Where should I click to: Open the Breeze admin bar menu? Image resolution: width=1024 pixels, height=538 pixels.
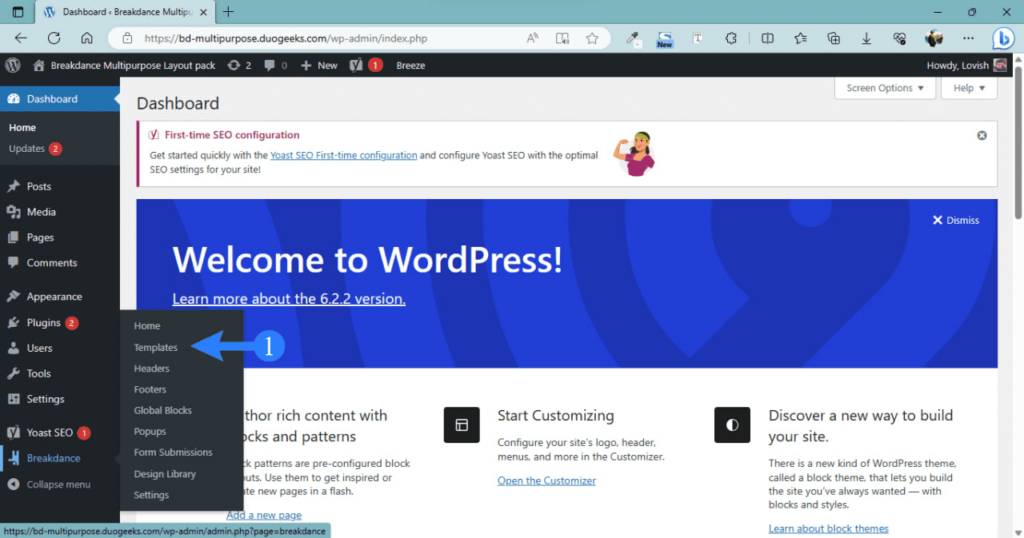coord(410,65)
